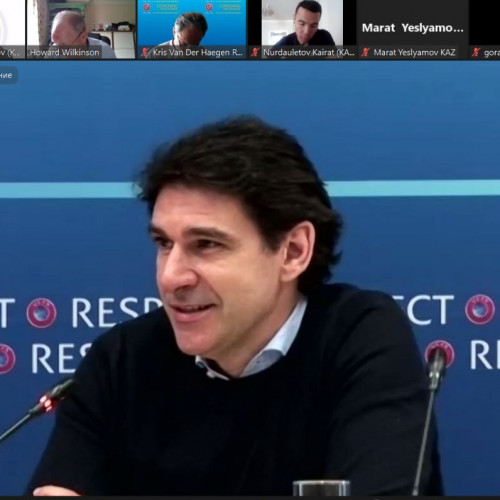500x500 pixels.
Task: Click the Marat Yeslyamov KAZ name label
Action: coord(414,52)
